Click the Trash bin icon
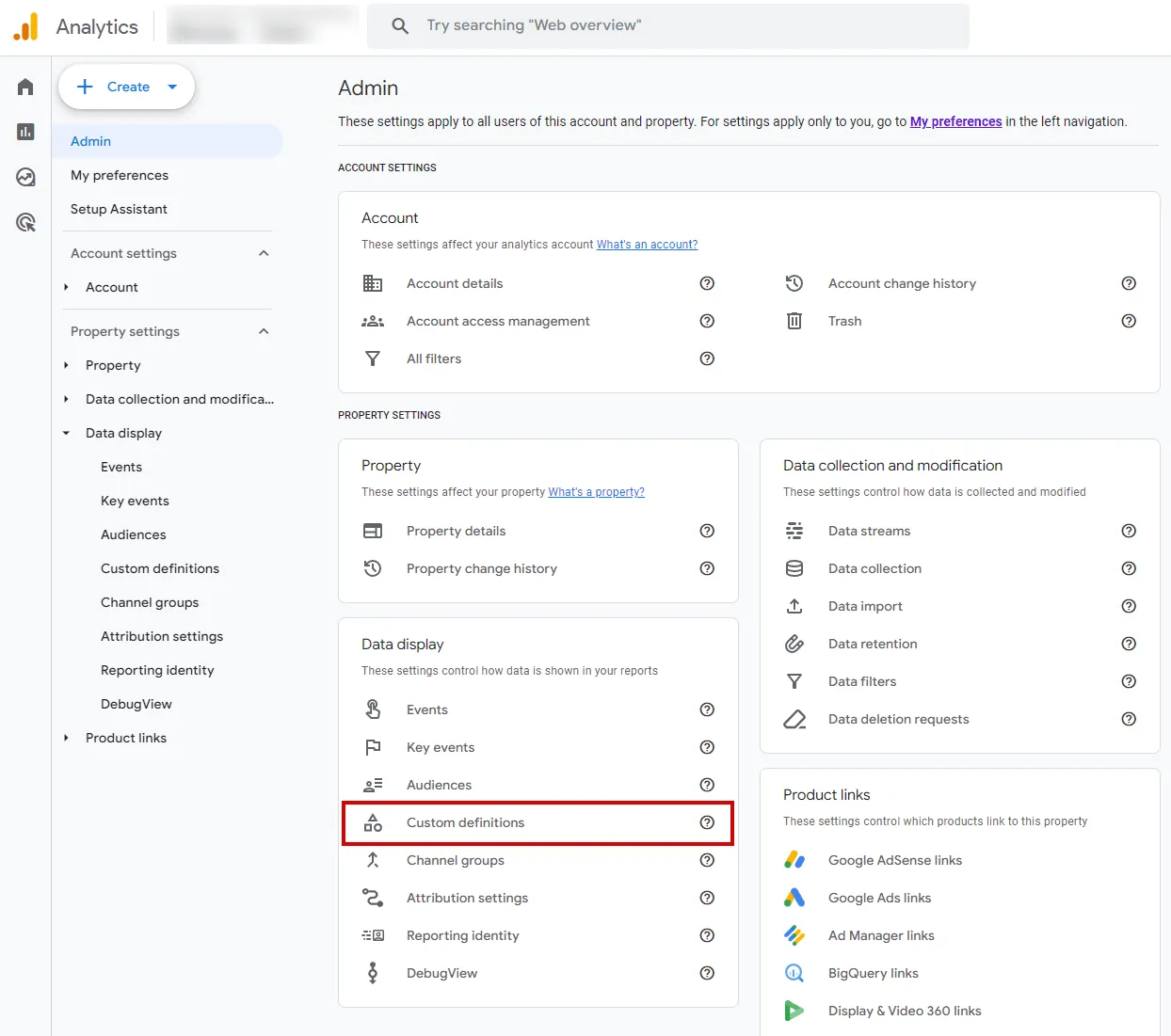Screen dimensions: 1171x1036 (x=794, y=321)
